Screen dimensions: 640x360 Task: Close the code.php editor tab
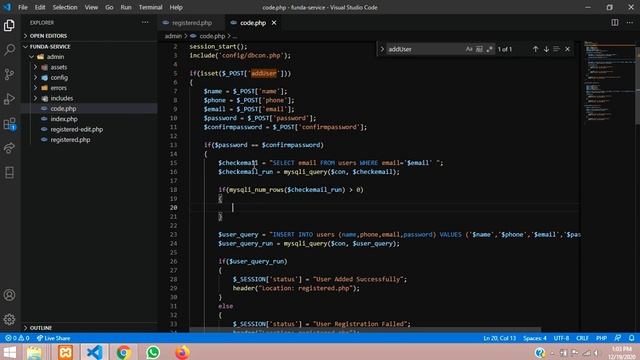coord(274,23)
